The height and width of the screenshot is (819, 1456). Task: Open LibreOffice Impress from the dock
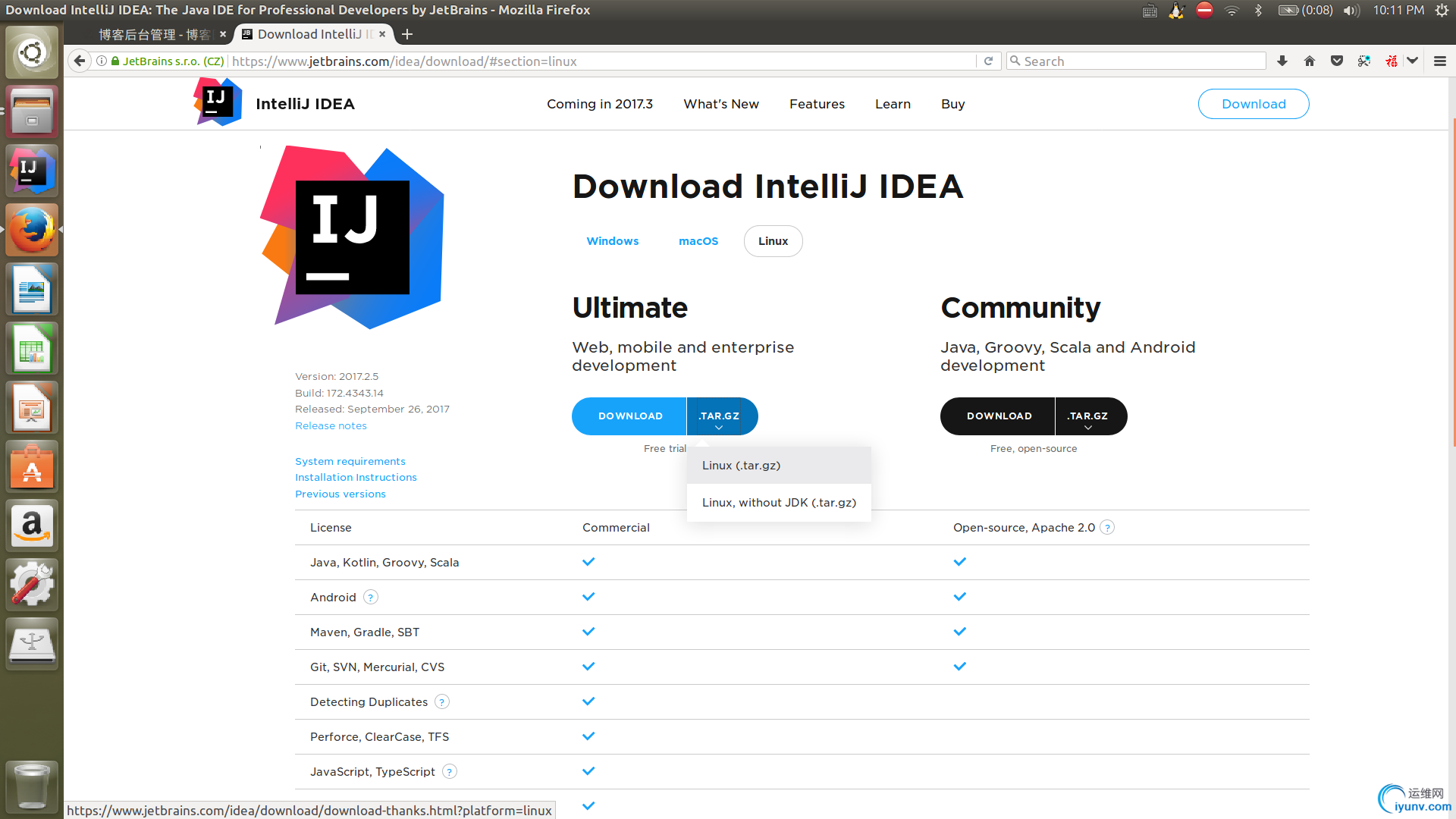coord(32,407)
